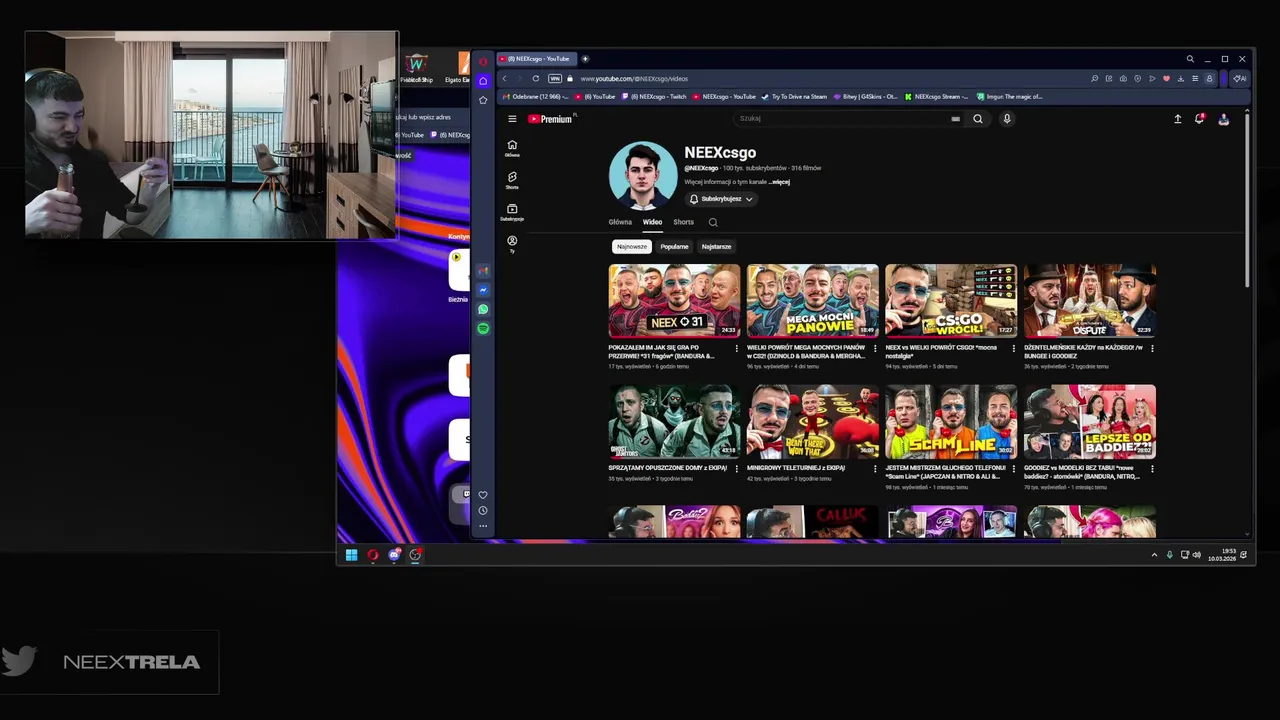Image resolution: width=1280 pixels, height=720 pixels.
Task: Open the Ty (You) sidebar item
Action: coord(512,244)
